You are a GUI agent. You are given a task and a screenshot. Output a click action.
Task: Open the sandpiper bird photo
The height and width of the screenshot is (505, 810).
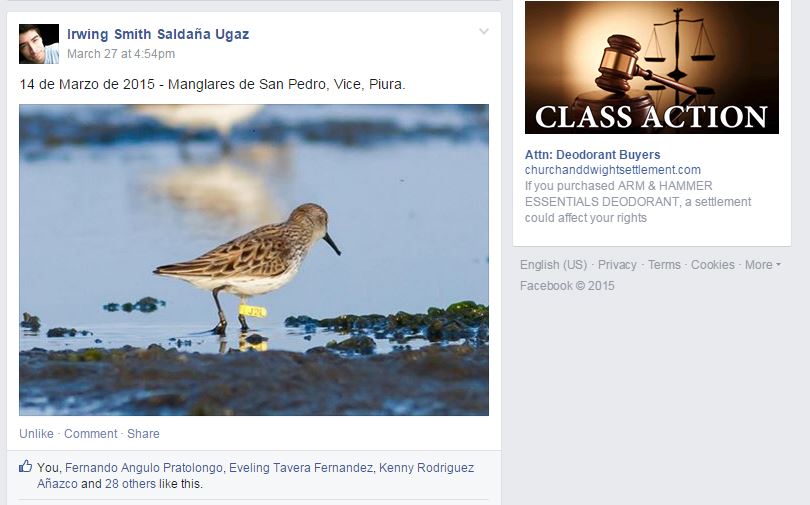pos(254,260)
